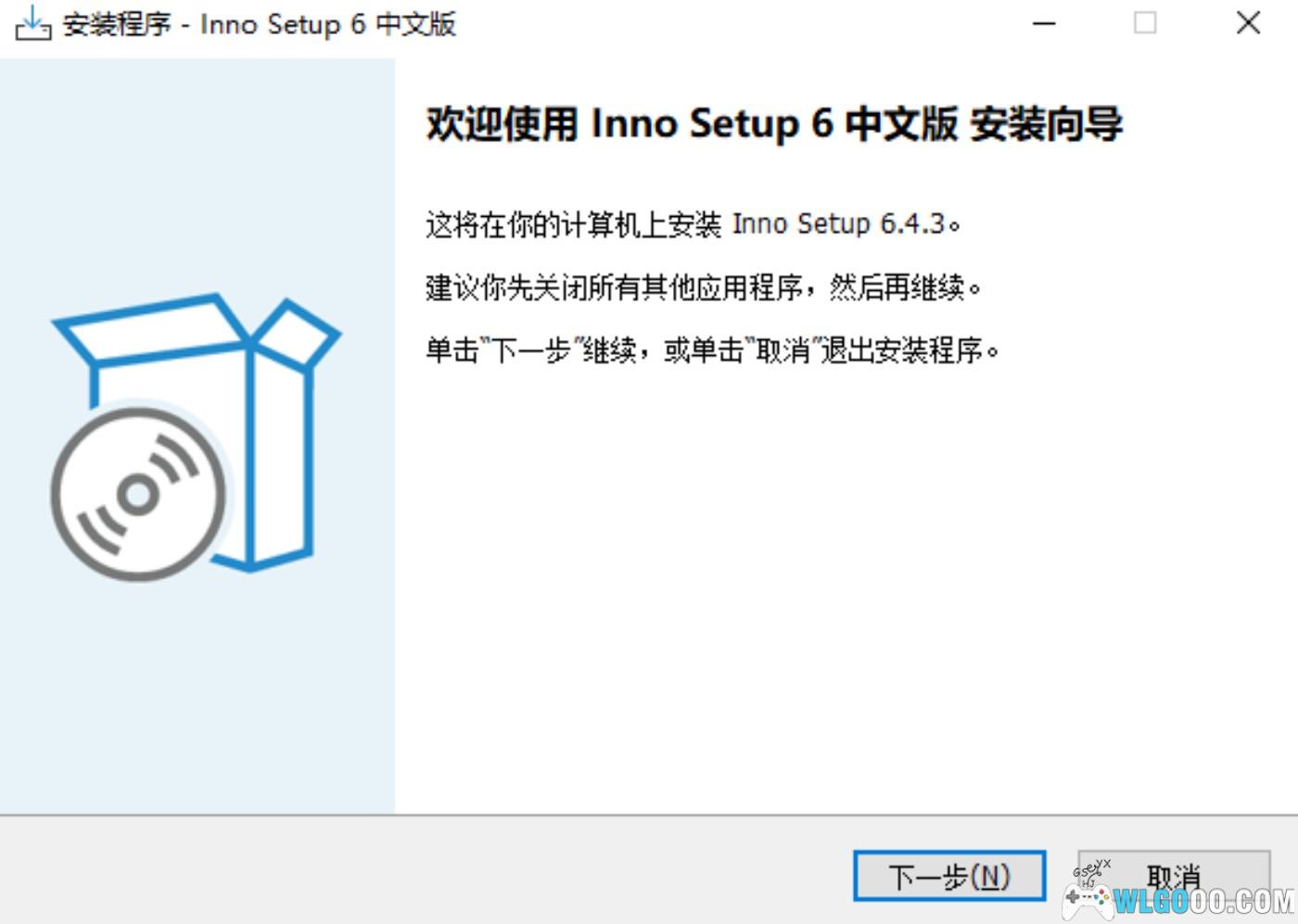Click the empty grey bottom bar left of 下一步

point(417,871)
